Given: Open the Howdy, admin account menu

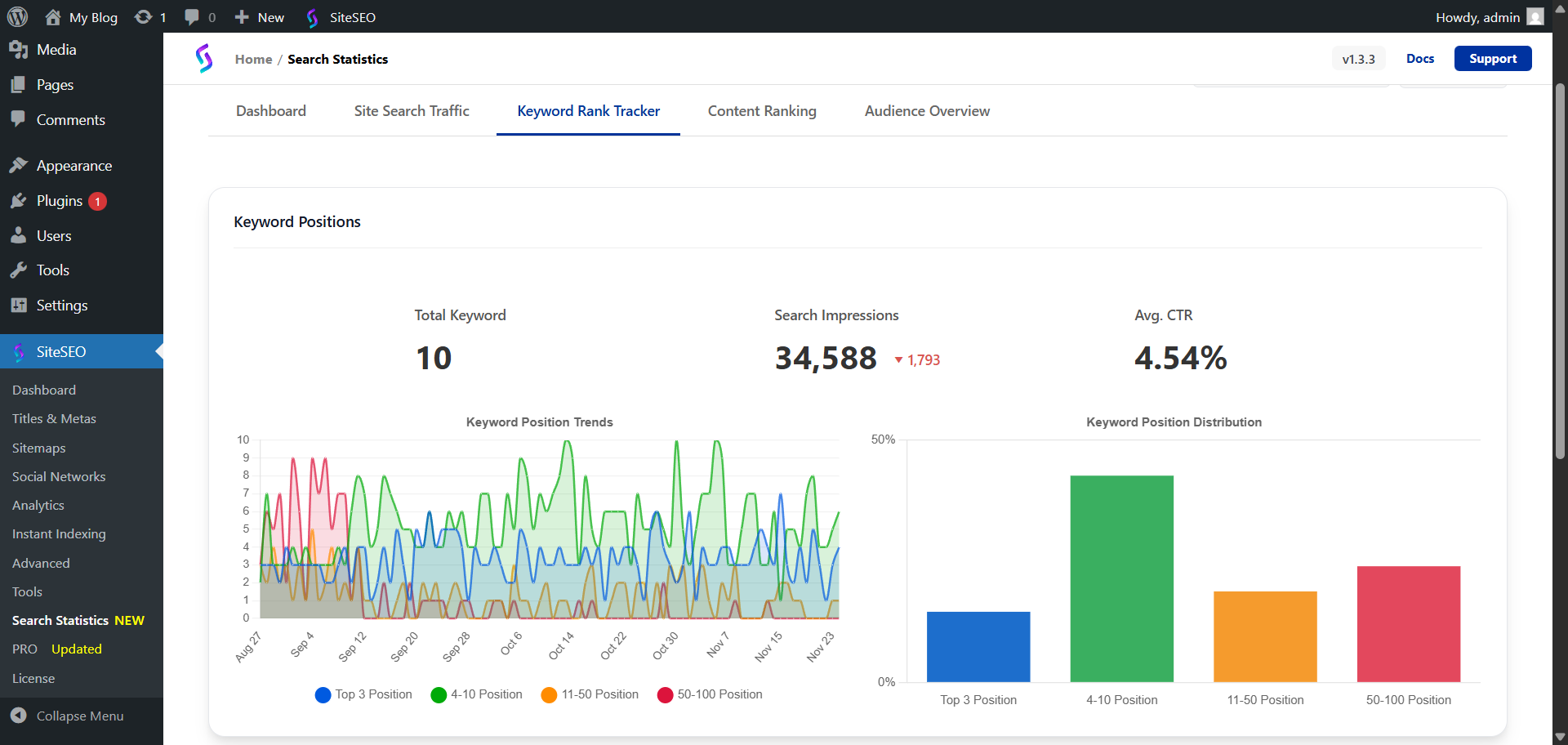Looking at the screenshot, I should tap(1478, 16).
